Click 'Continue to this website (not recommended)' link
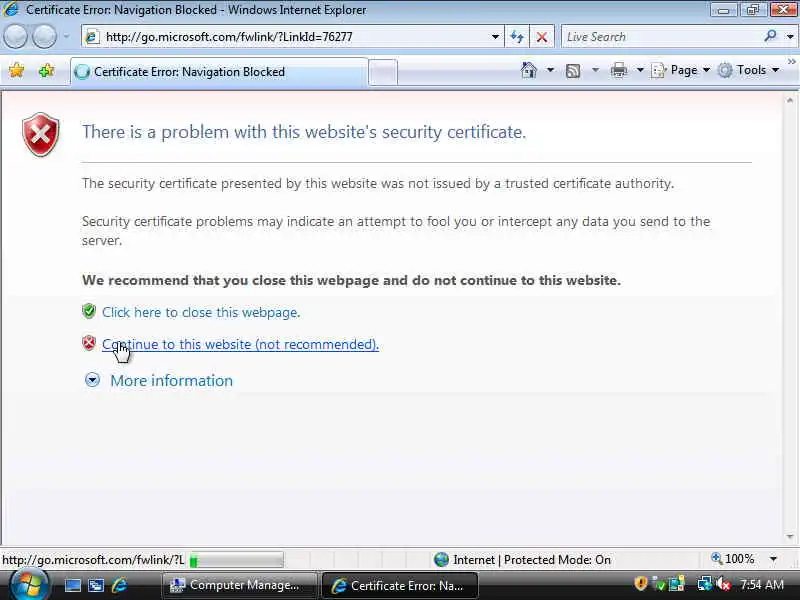This screenshot has height=600, width=800. coord(240,344)
